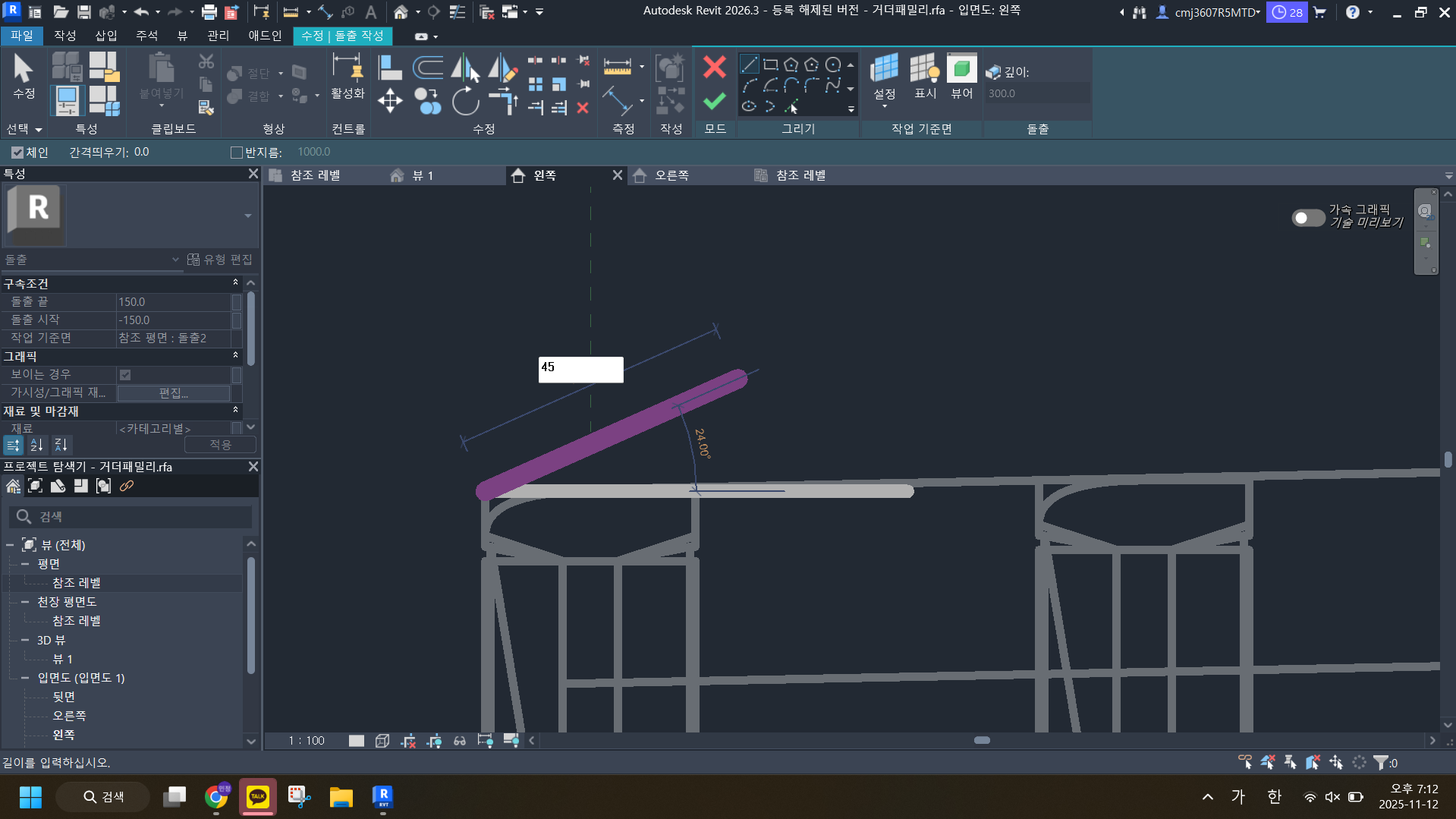The height and width of the screenshot is (819, 1456).
Task: Click the Offset tool icon
Action: [428, 68]
